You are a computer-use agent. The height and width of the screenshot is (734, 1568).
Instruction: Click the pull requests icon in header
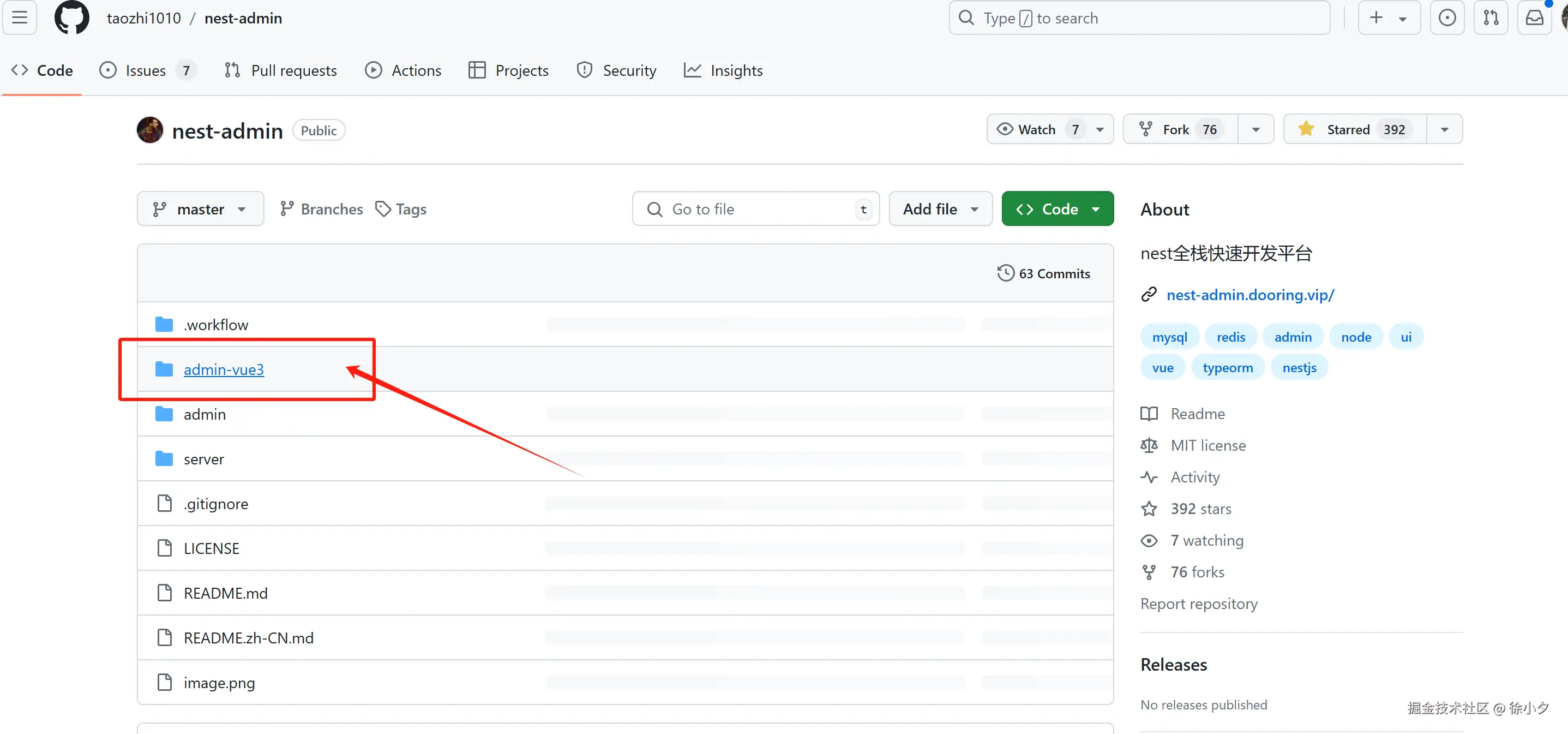(x=1491, y=17)
